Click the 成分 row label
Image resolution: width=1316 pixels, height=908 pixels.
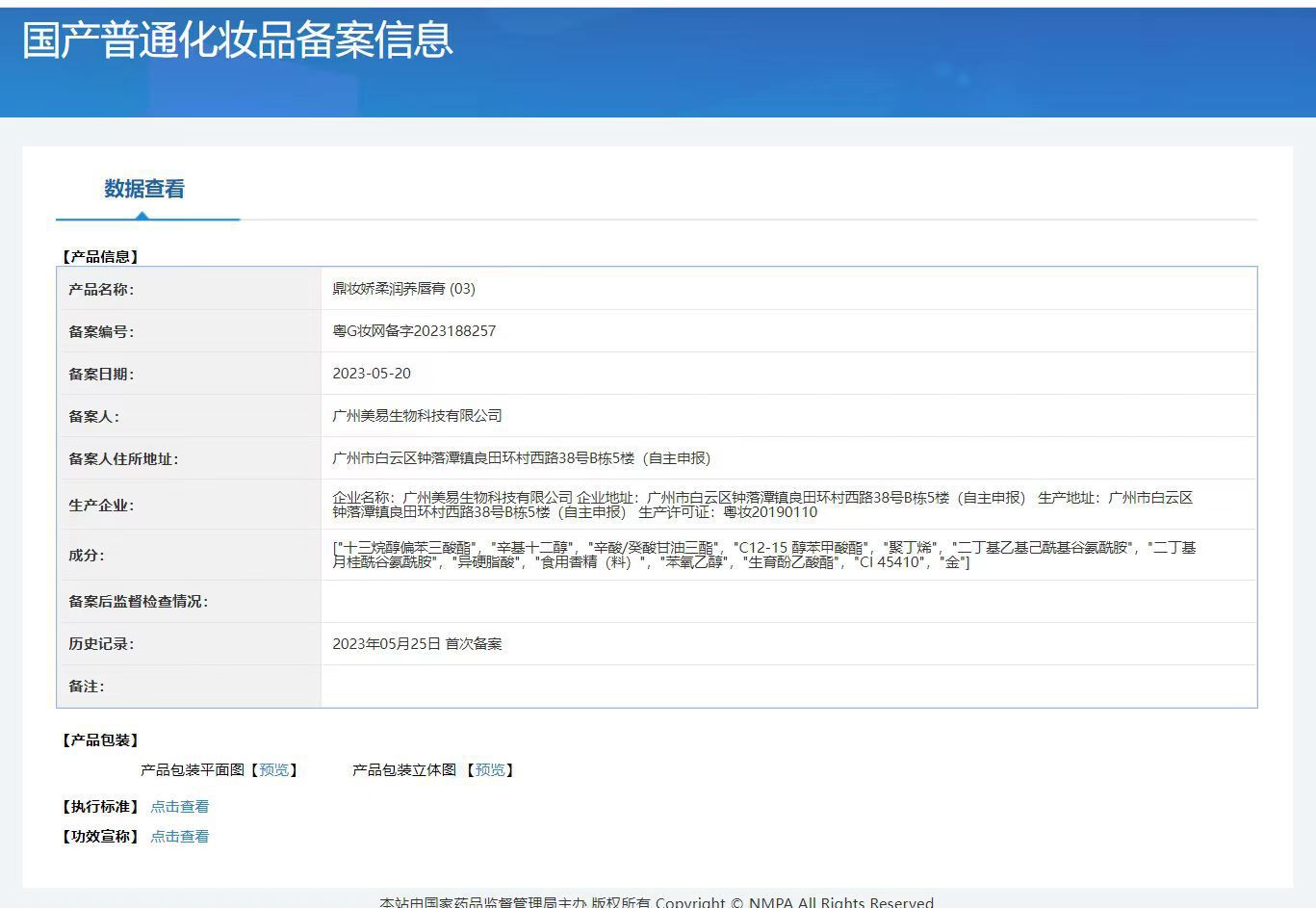coord(87,556)
